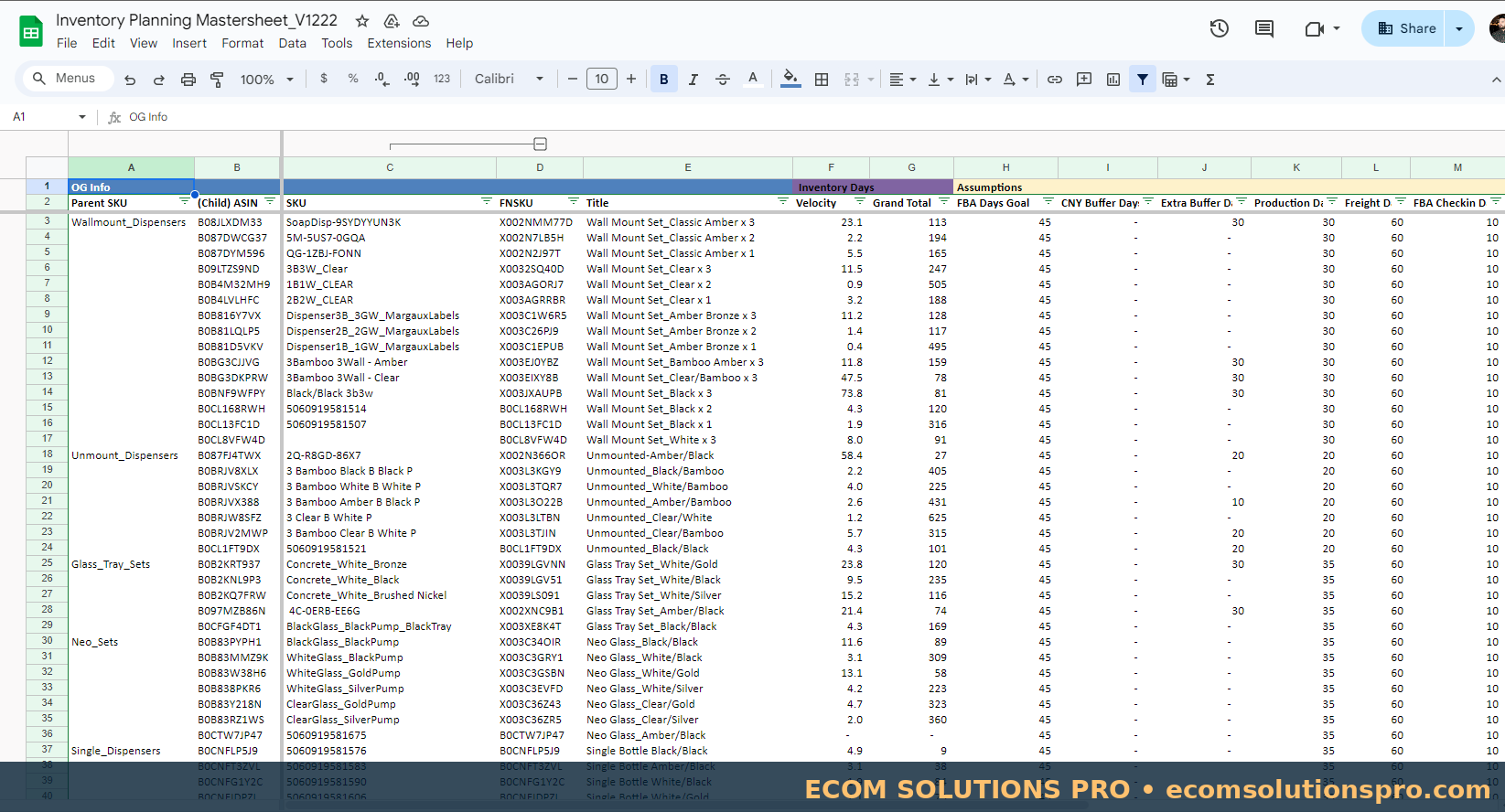This screenshot has width=1505, height=812.
Task: Open the File menu
Action: (67, 43)
